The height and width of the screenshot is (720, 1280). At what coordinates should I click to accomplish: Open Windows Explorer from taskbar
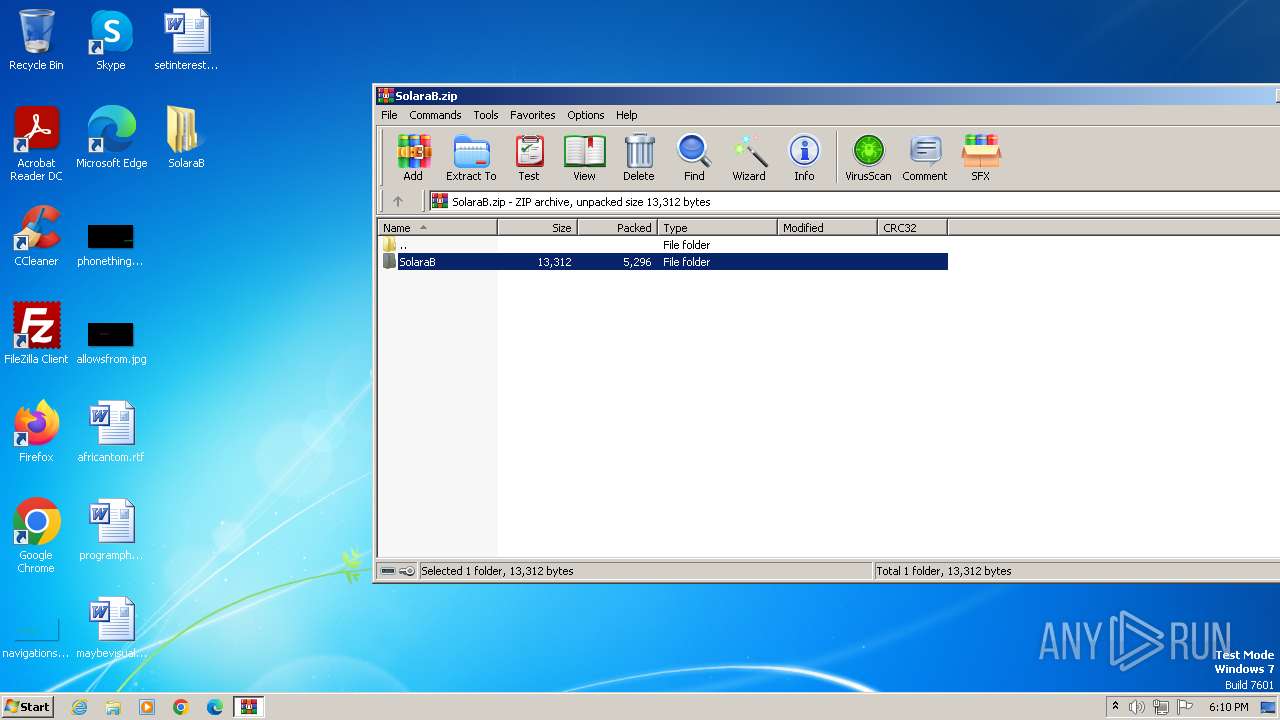point(113,707)
